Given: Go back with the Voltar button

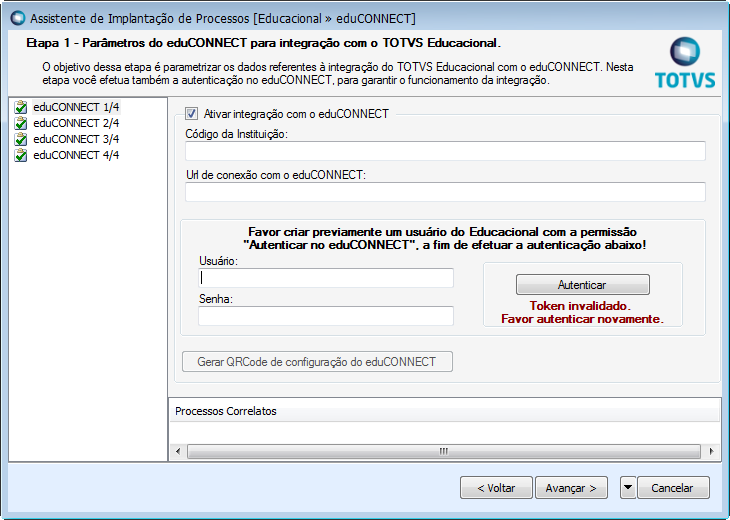Looking at the screenshot, I should [496, 488].
